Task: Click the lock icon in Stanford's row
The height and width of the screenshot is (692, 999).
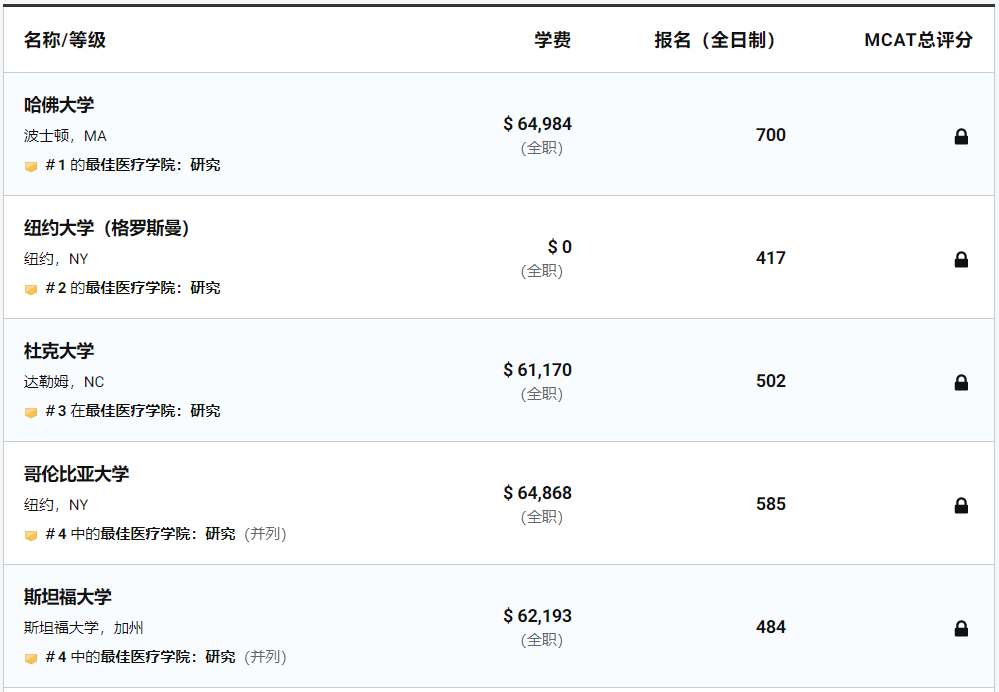Action: click(x=961, y=628)
